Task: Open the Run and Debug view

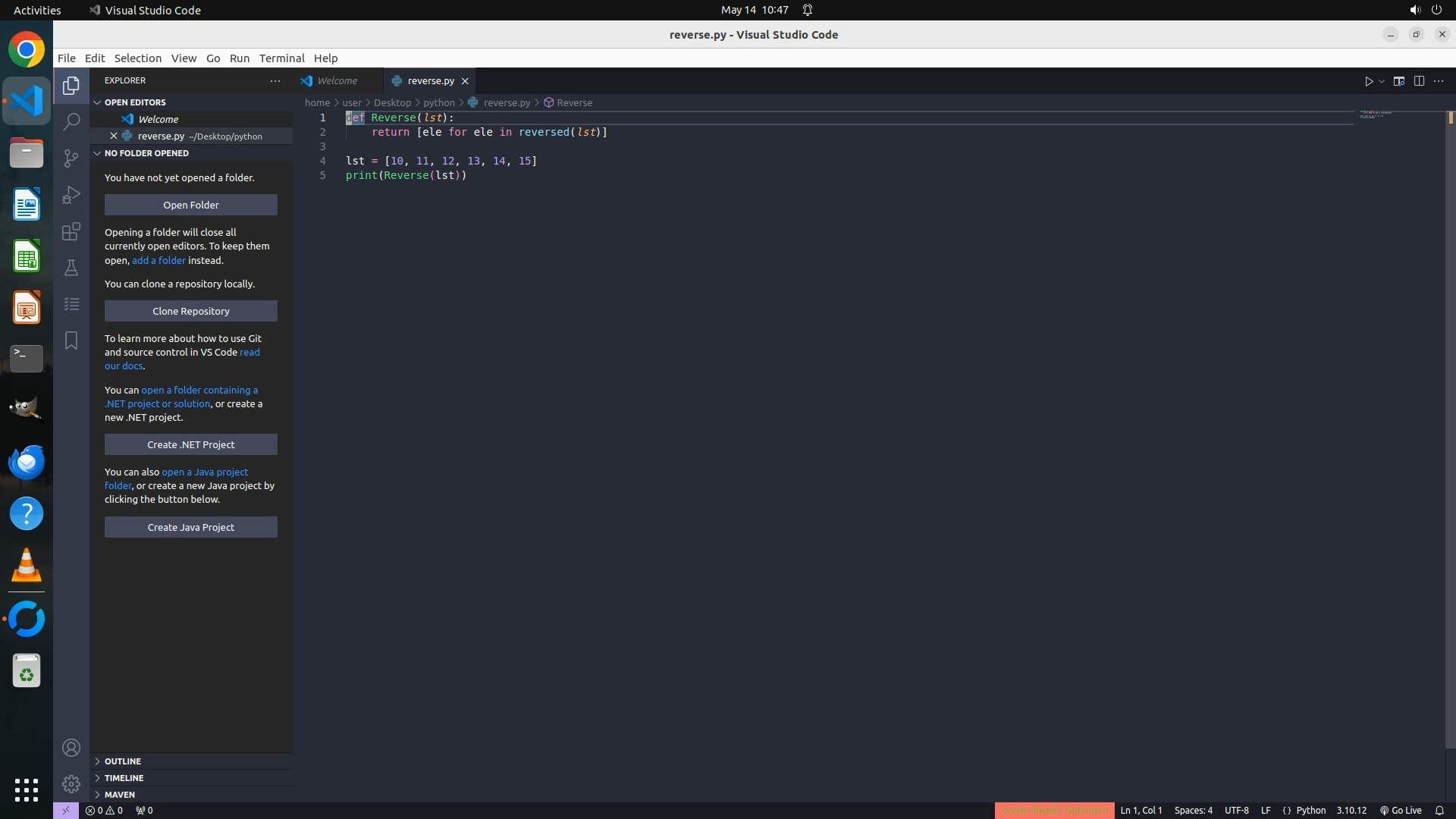Action: (x=71, y=195)
